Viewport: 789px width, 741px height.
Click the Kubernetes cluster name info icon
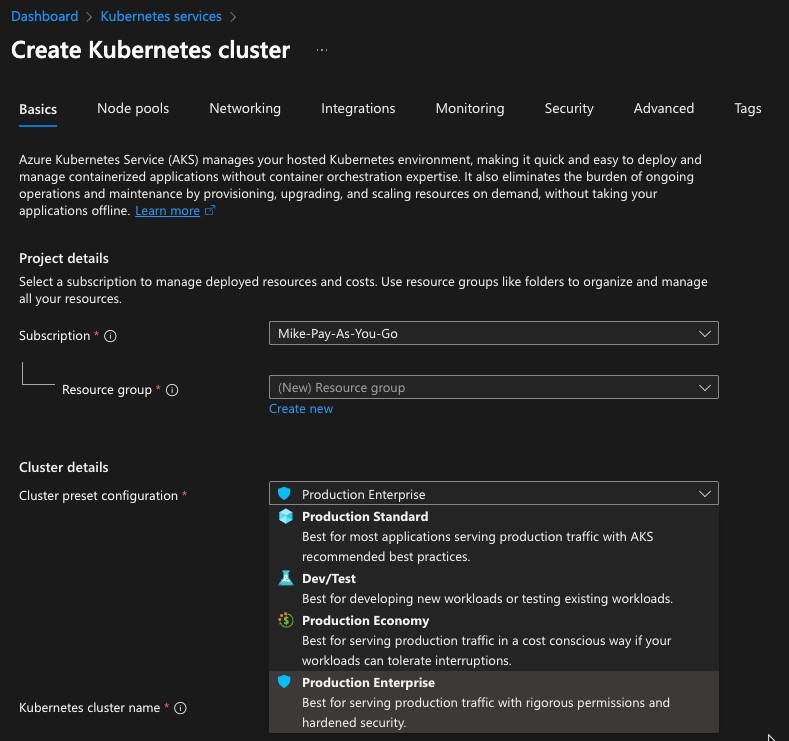(180, 708)
